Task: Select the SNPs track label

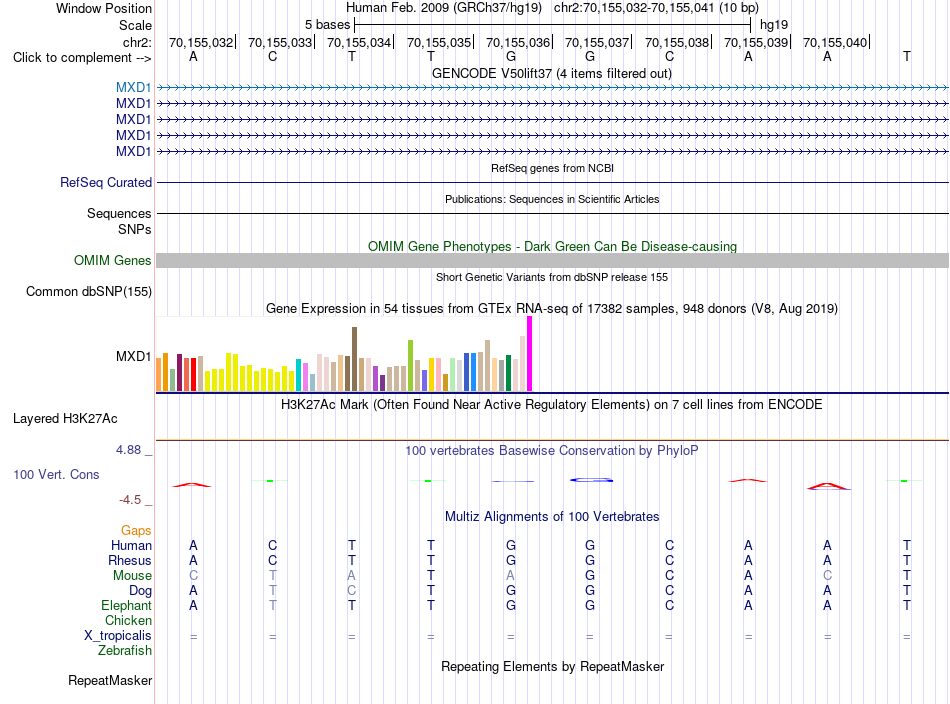Action: click(135, 229)
